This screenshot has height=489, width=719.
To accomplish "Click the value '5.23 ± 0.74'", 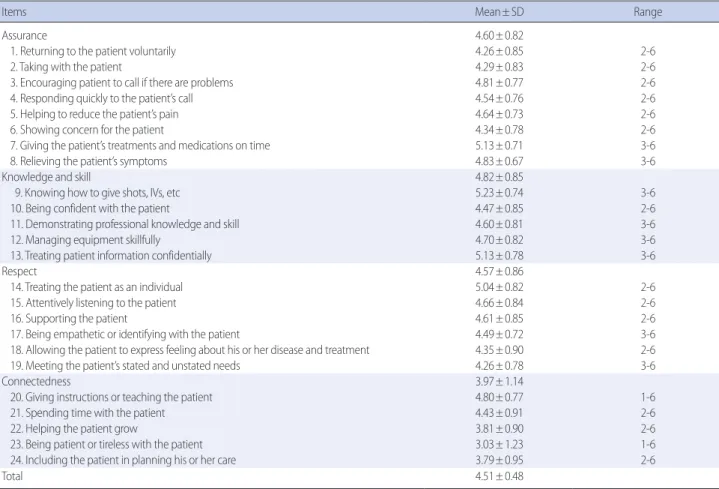I will pyautogui.click(x=499, y=193).
